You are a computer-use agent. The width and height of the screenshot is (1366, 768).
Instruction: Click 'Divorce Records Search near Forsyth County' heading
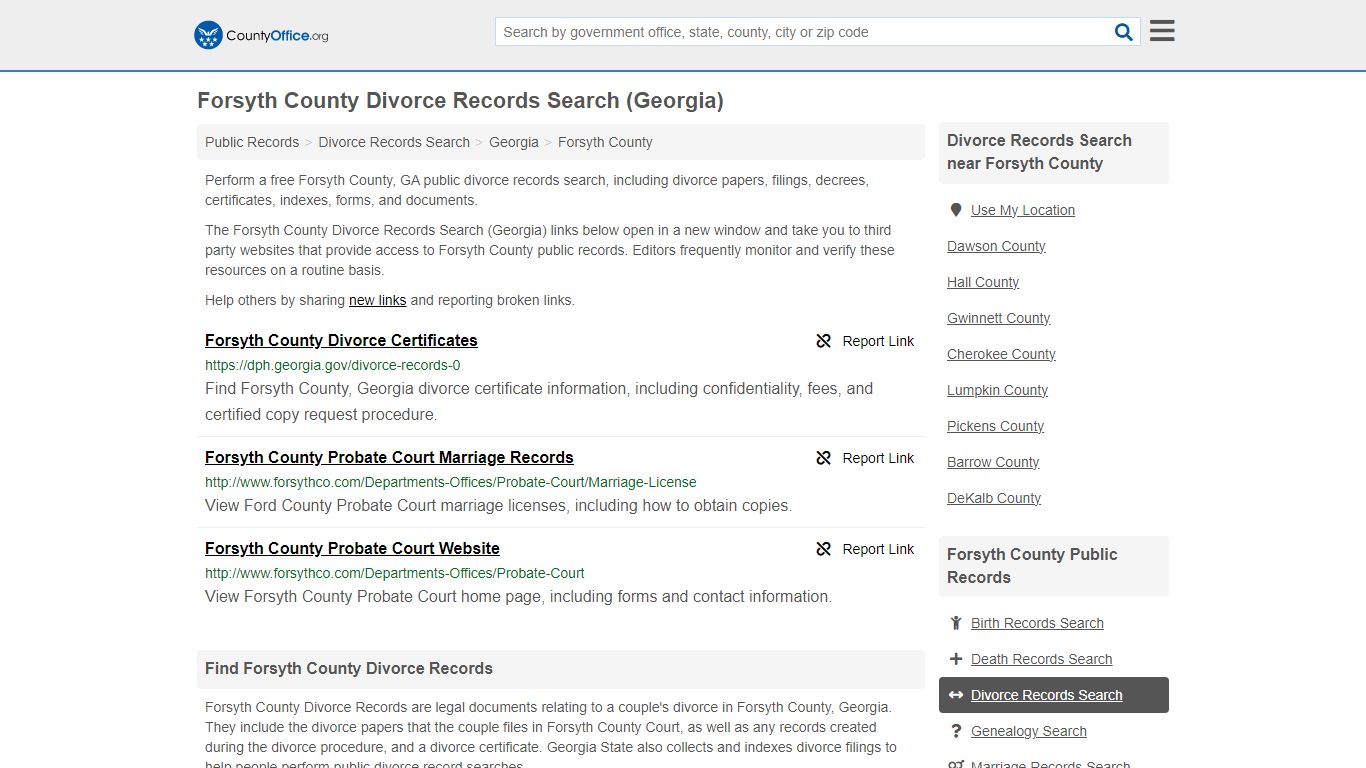pos(1039,152)
